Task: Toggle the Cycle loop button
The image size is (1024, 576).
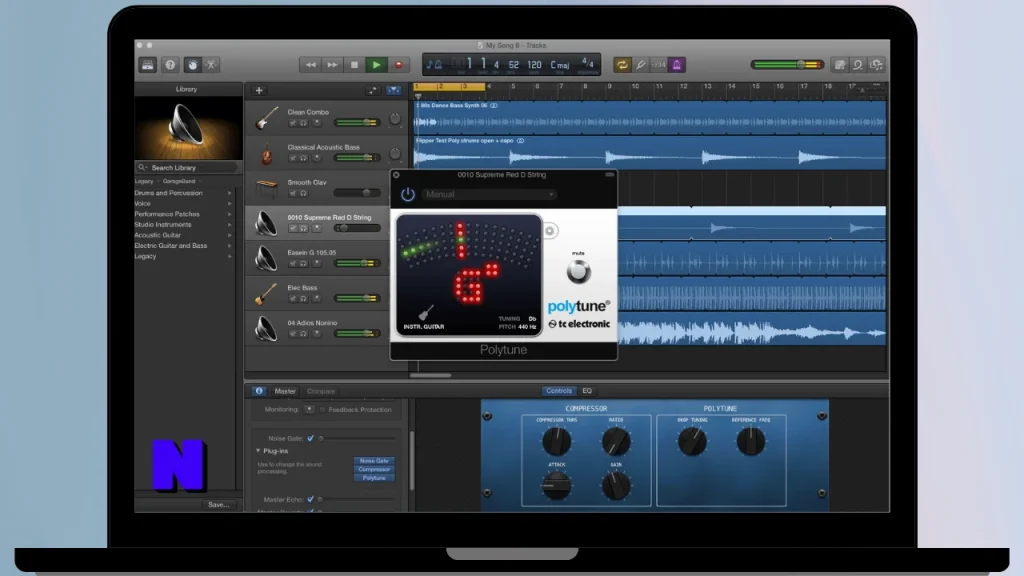Action: click(622, 65)
